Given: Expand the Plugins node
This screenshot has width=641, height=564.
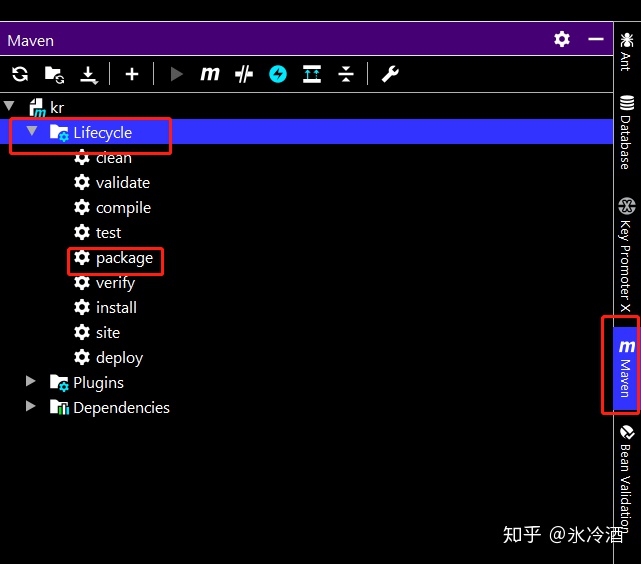Looking at the screenshot, I should [x=30, y=381].
